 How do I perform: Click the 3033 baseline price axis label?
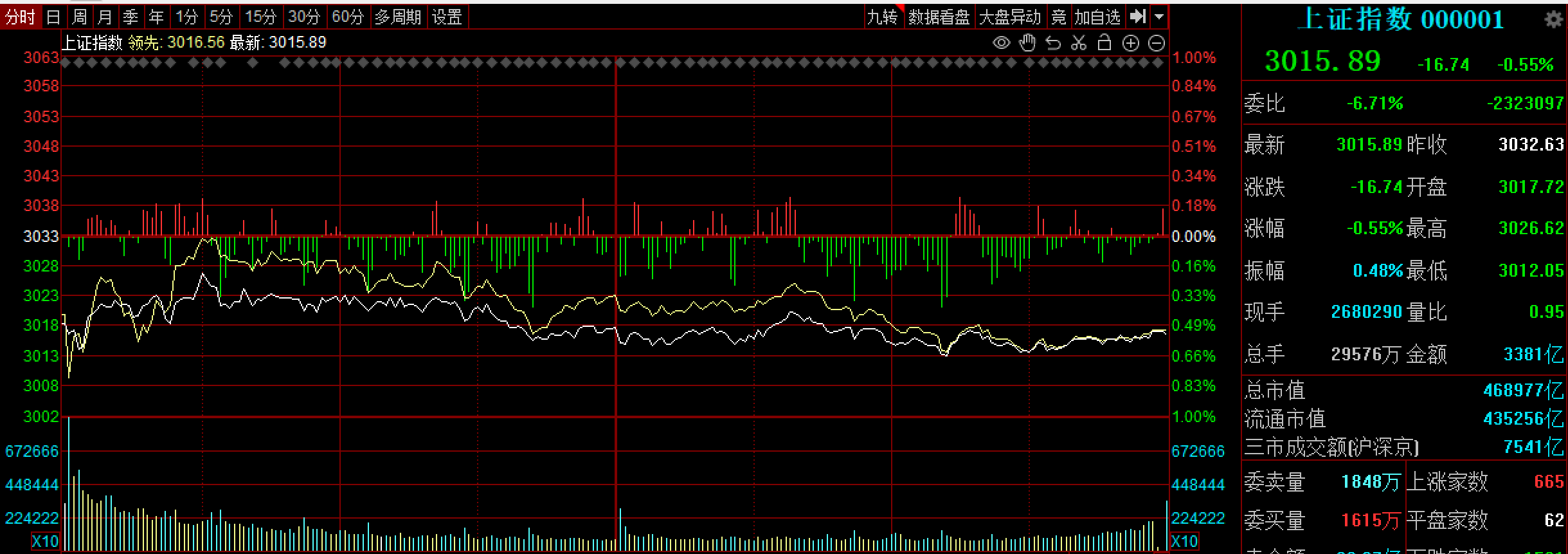click(x=41, y=236)
